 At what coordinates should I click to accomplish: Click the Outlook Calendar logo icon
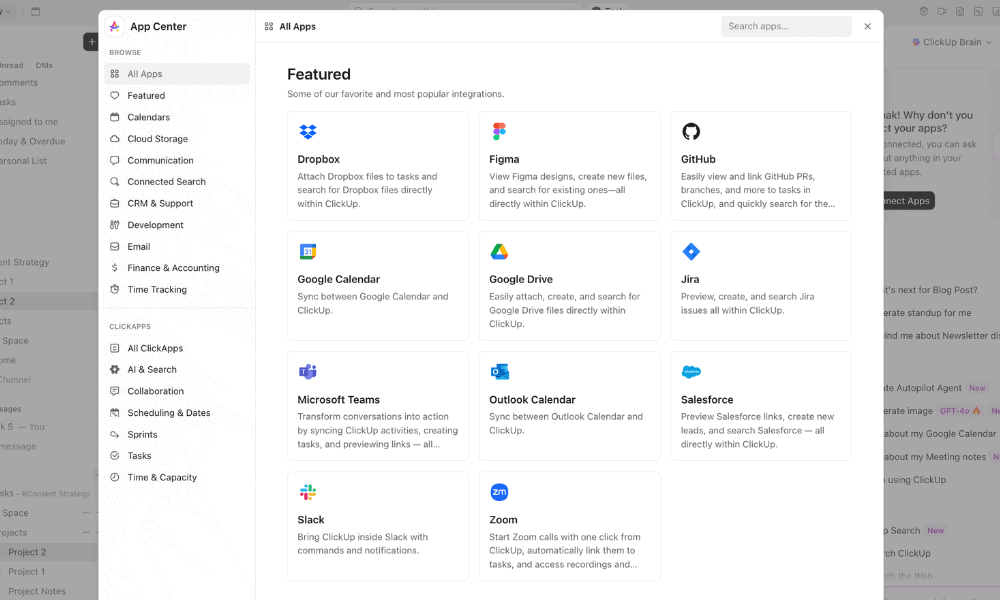499,372
